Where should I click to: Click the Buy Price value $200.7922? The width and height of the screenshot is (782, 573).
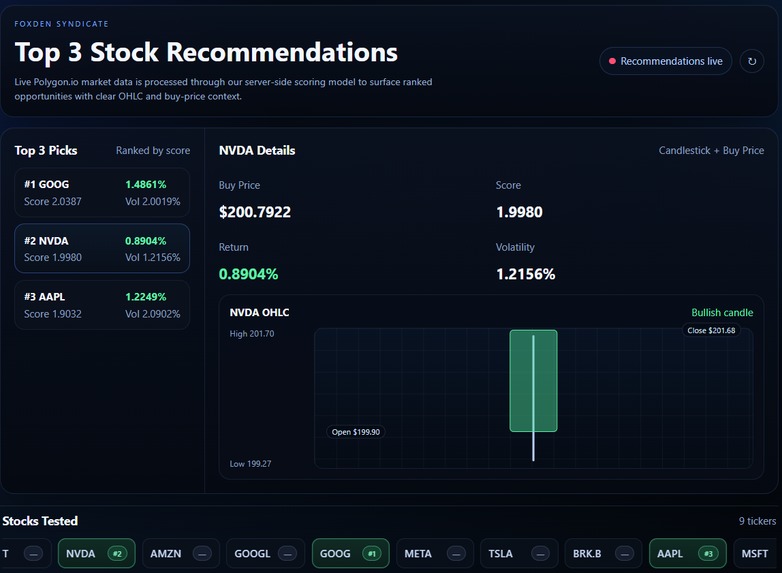255,212
